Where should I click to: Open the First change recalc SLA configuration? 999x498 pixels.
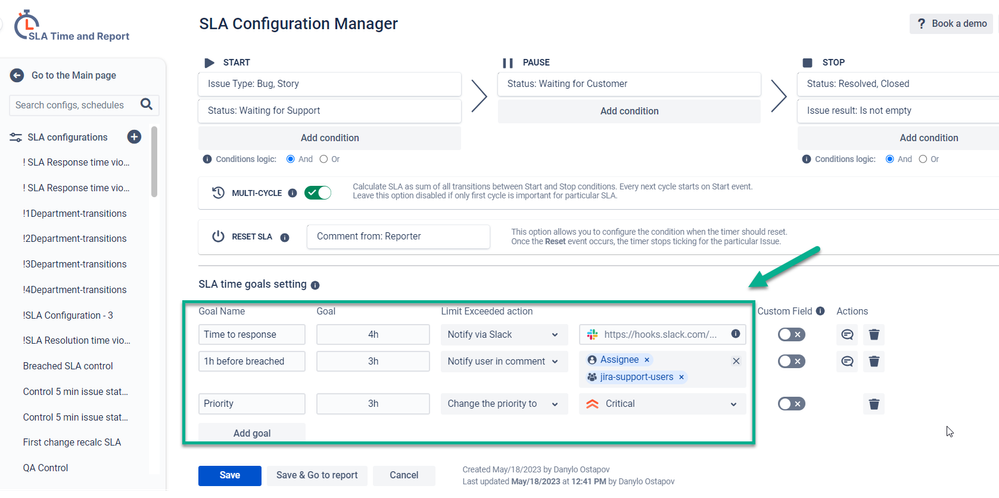coord(71,443)
